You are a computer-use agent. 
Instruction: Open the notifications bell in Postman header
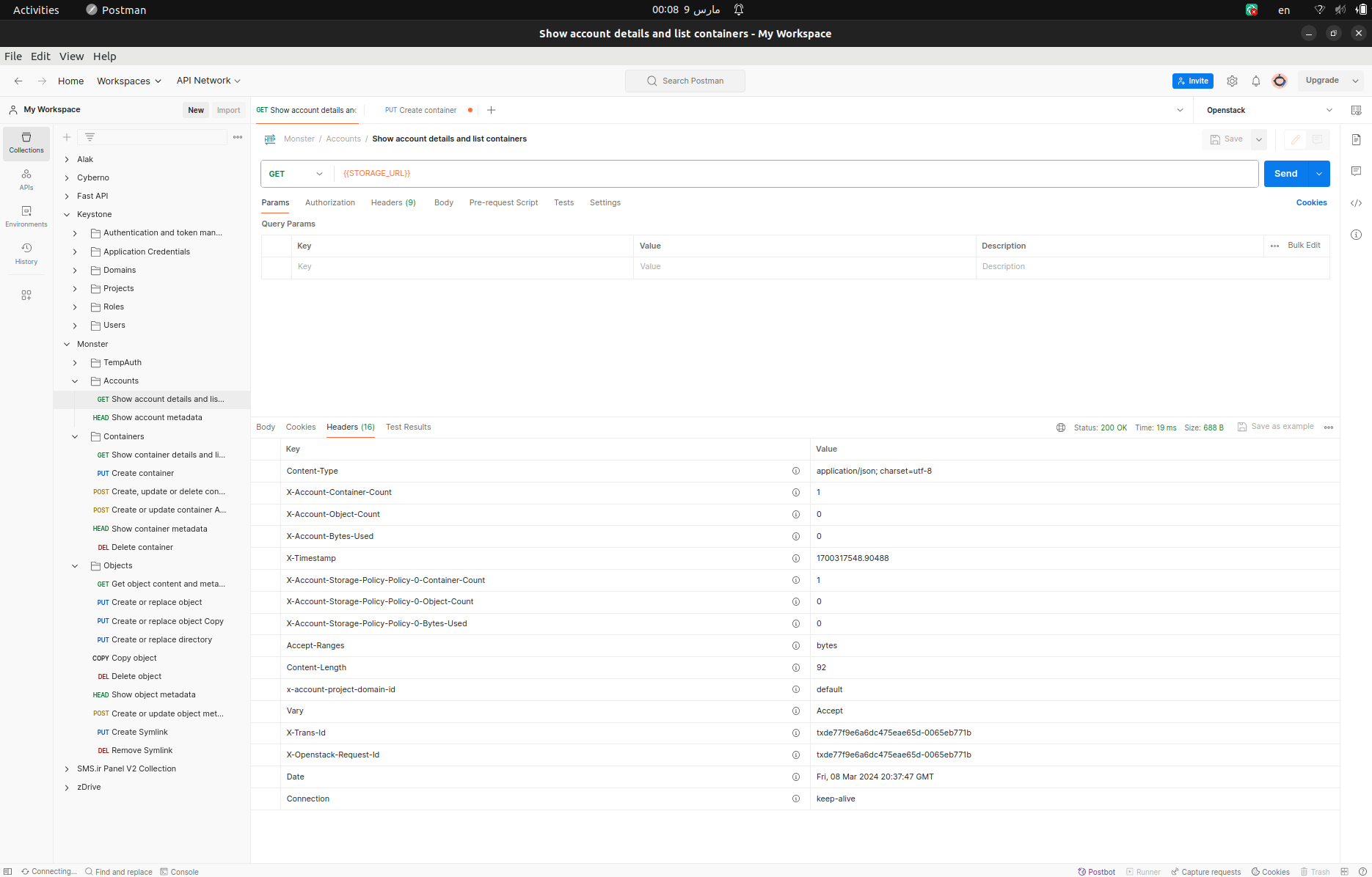(1256, 81)
